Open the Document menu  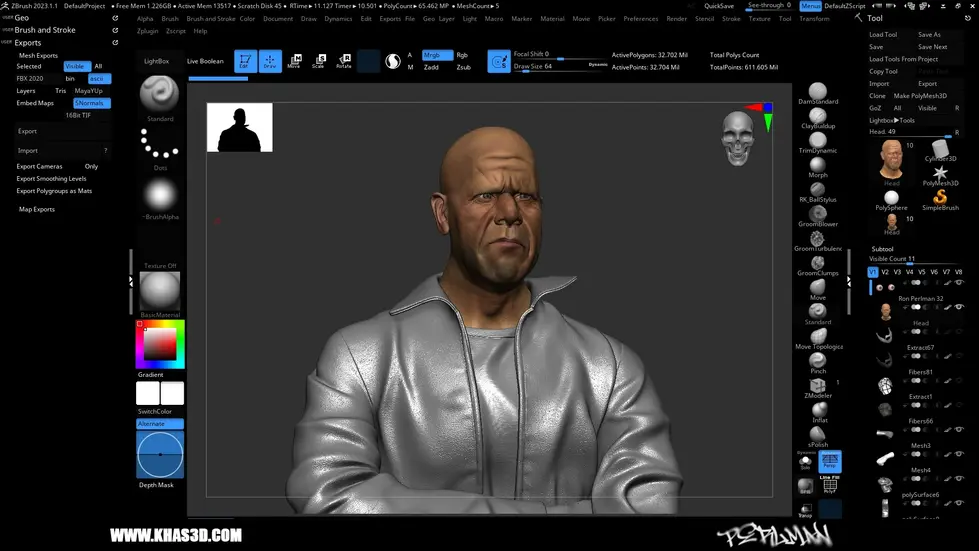pyautogui.click(x=278, y=19)
